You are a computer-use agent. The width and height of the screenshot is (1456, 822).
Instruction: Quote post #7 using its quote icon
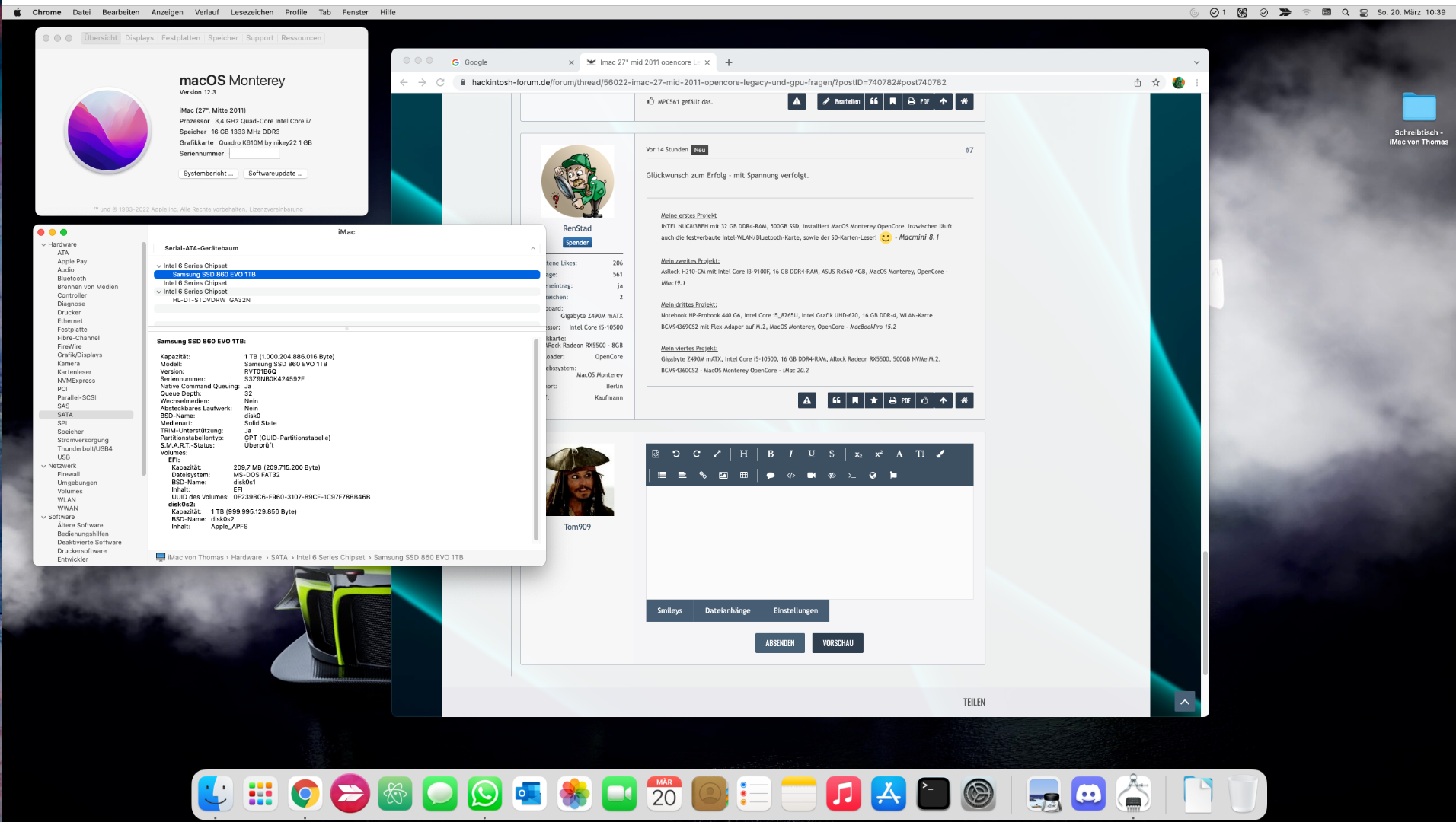click(x=837, y=400)
